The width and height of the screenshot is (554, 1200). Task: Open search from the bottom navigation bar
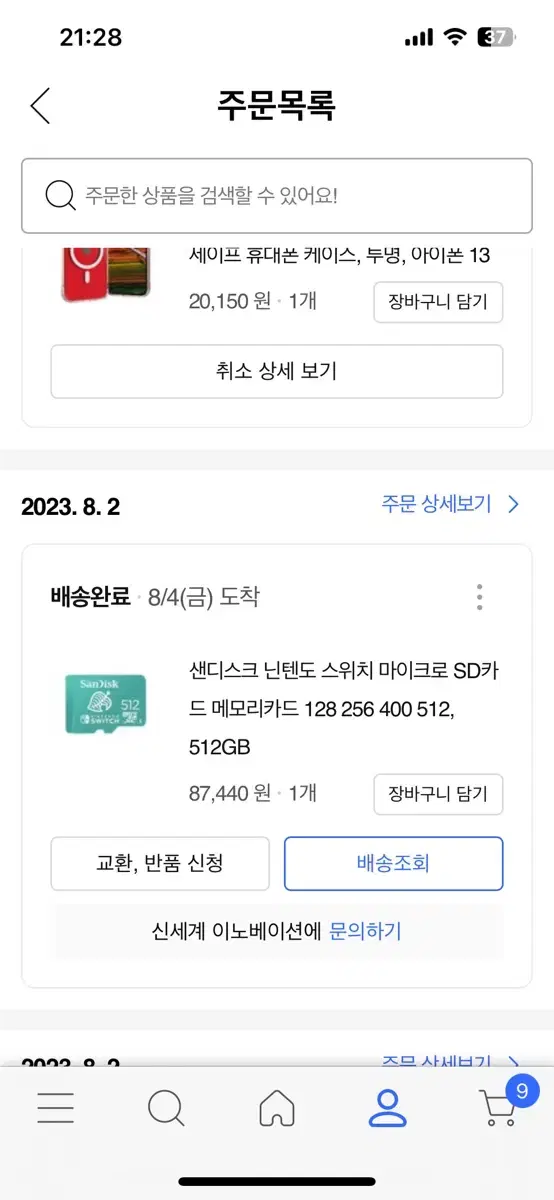point(166,1108)
